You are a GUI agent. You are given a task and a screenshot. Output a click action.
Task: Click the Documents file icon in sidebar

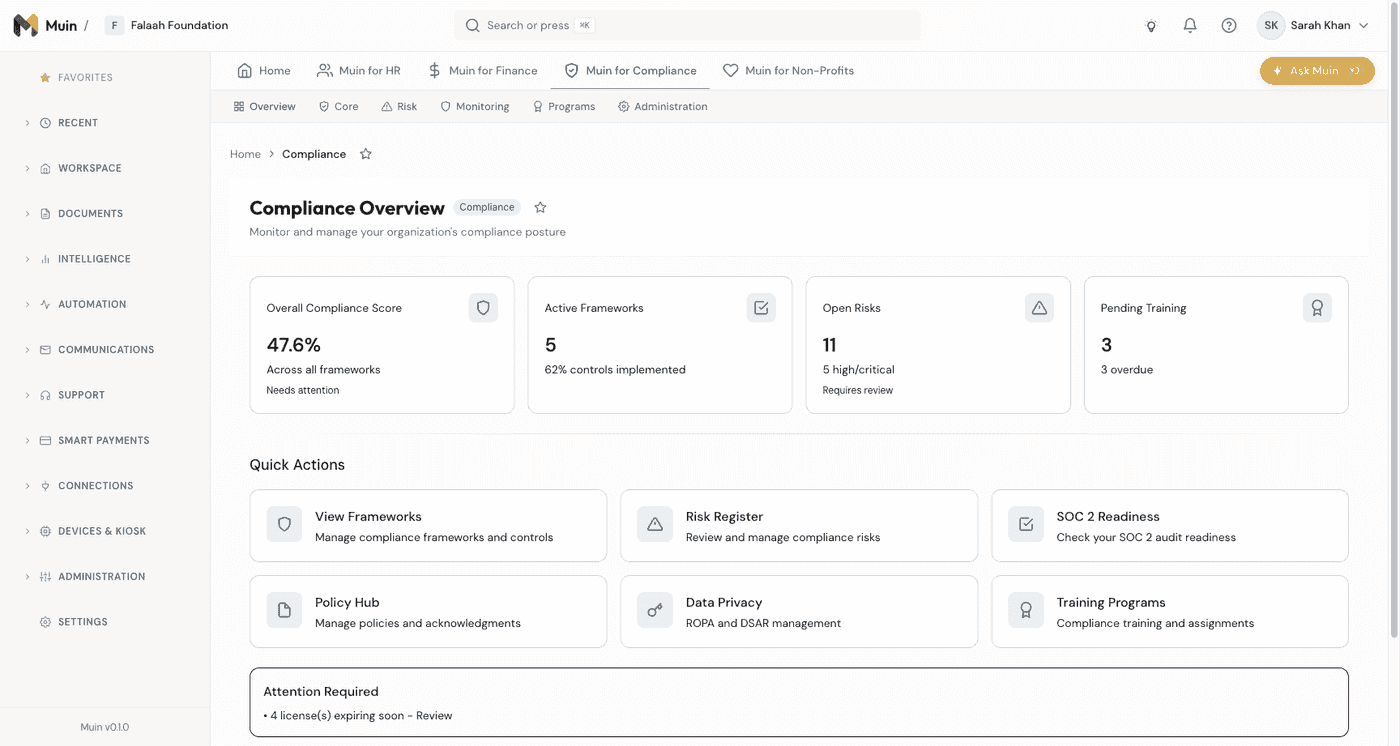click(45, 214)
